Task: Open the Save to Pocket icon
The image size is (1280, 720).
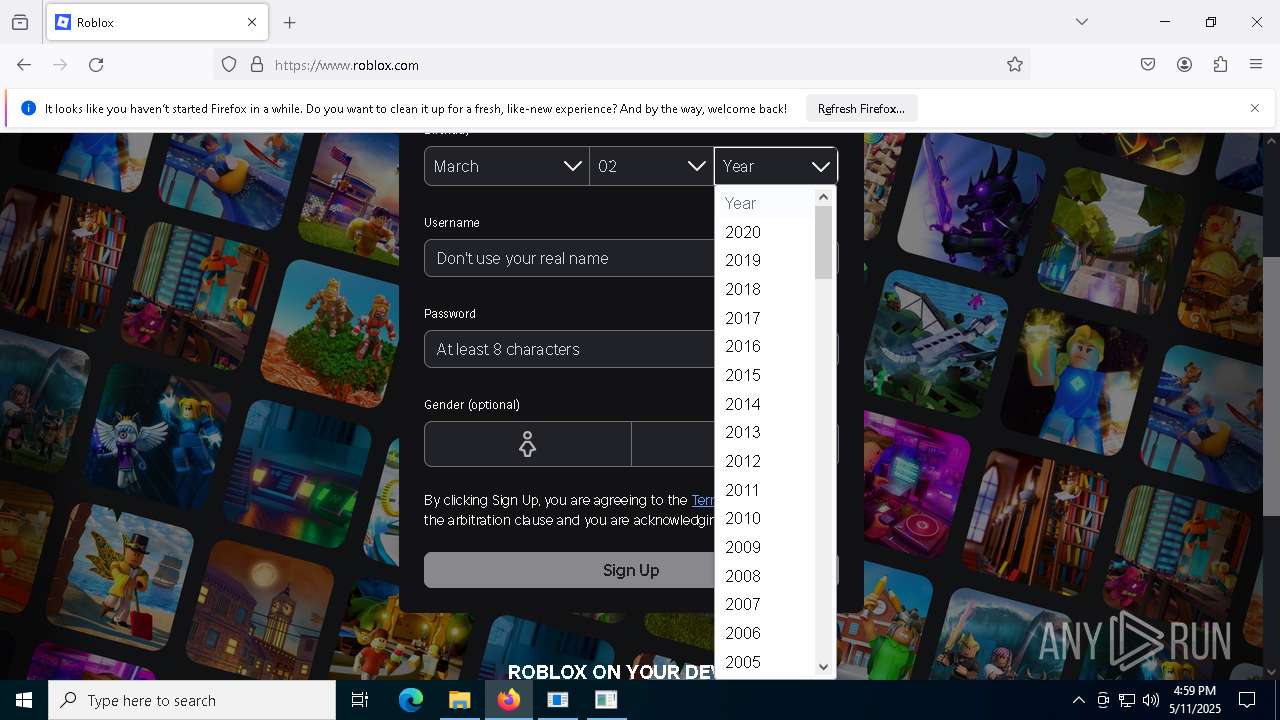Action: point(1148,65)
